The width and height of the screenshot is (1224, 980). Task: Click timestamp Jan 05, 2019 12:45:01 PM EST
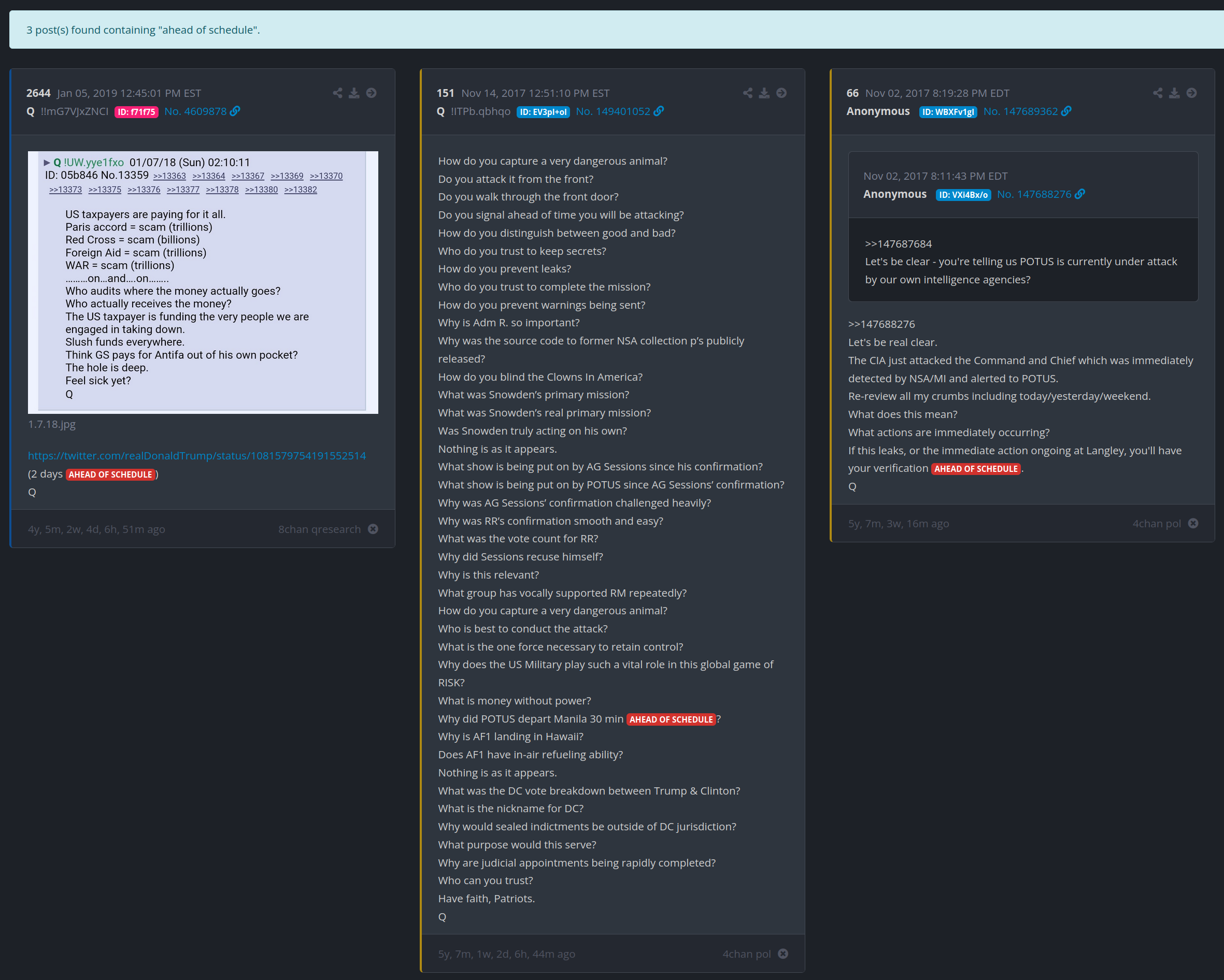(129, 93)
